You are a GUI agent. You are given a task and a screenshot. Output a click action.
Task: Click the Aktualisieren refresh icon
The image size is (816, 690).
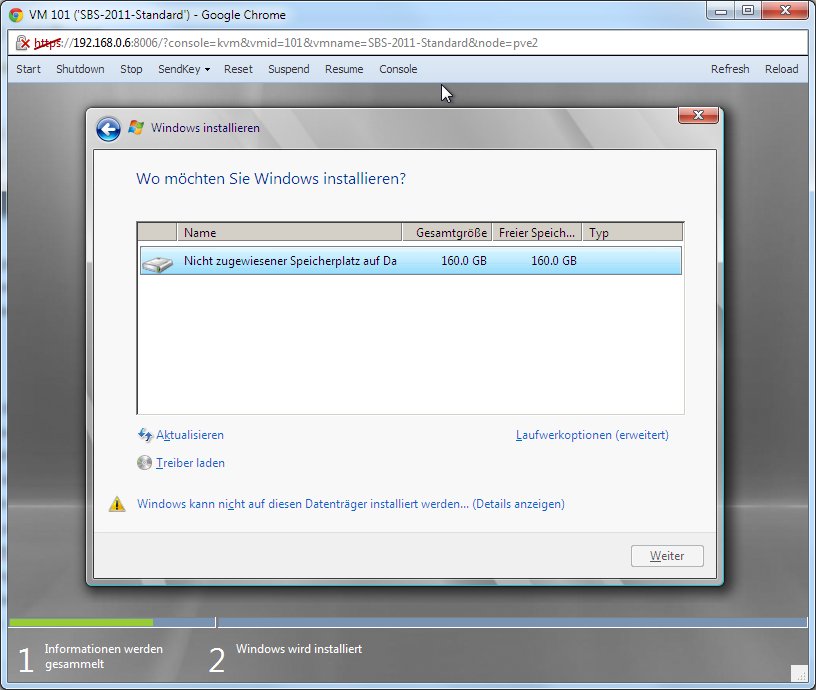pos(145,435)
